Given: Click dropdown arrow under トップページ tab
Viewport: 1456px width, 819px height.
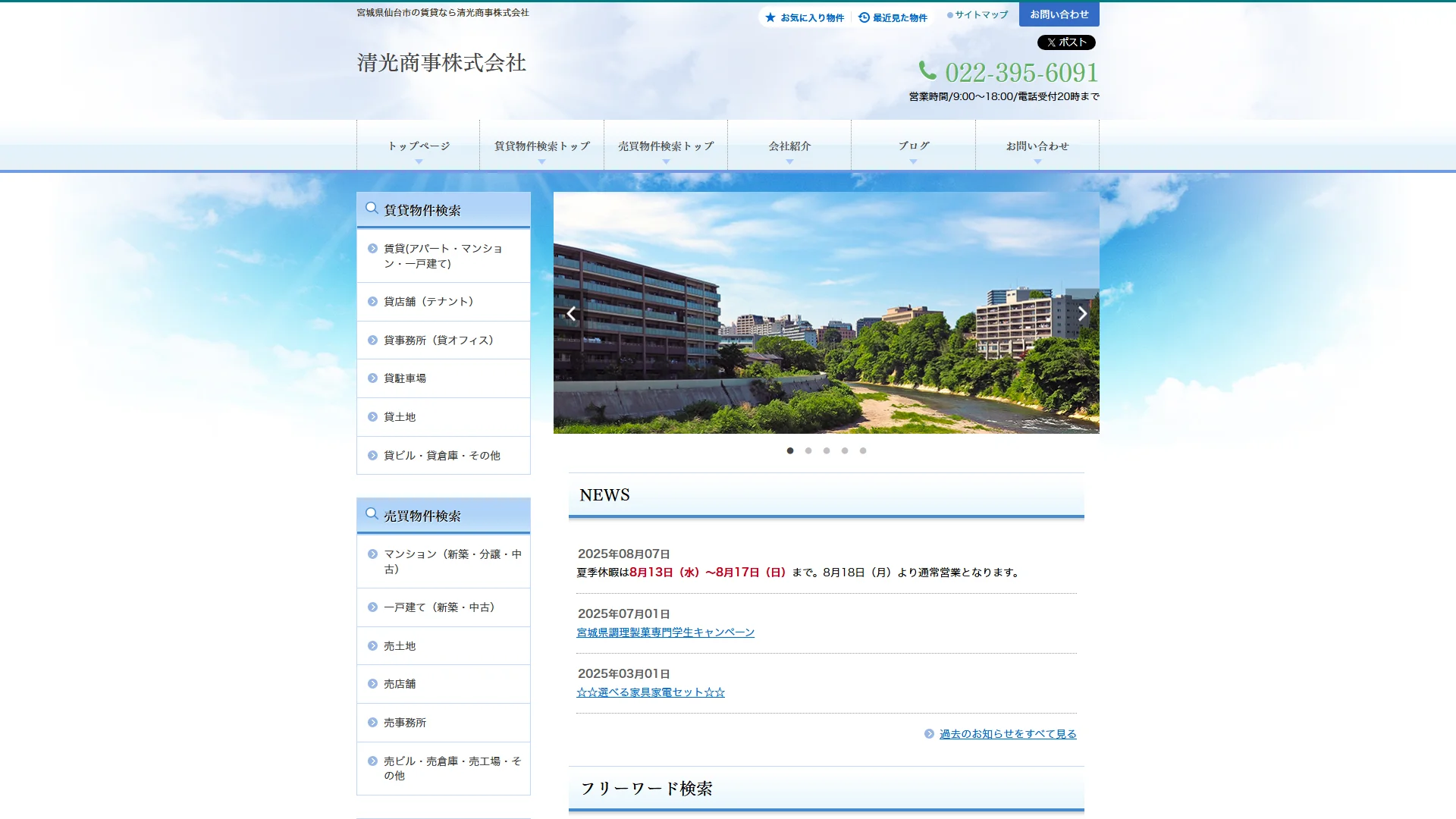Looking at the screenshot, I should point(419,162).
